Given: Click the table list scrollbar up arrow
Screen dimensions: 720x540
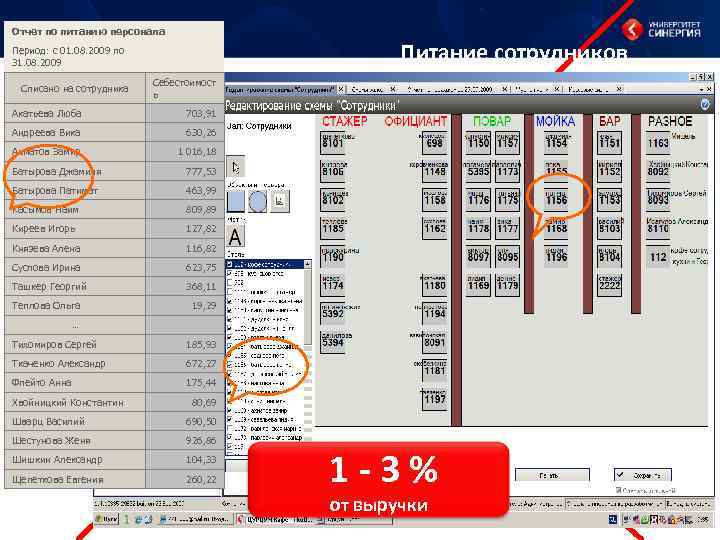Looking at the screenshot, I should [x=307, y=264].
